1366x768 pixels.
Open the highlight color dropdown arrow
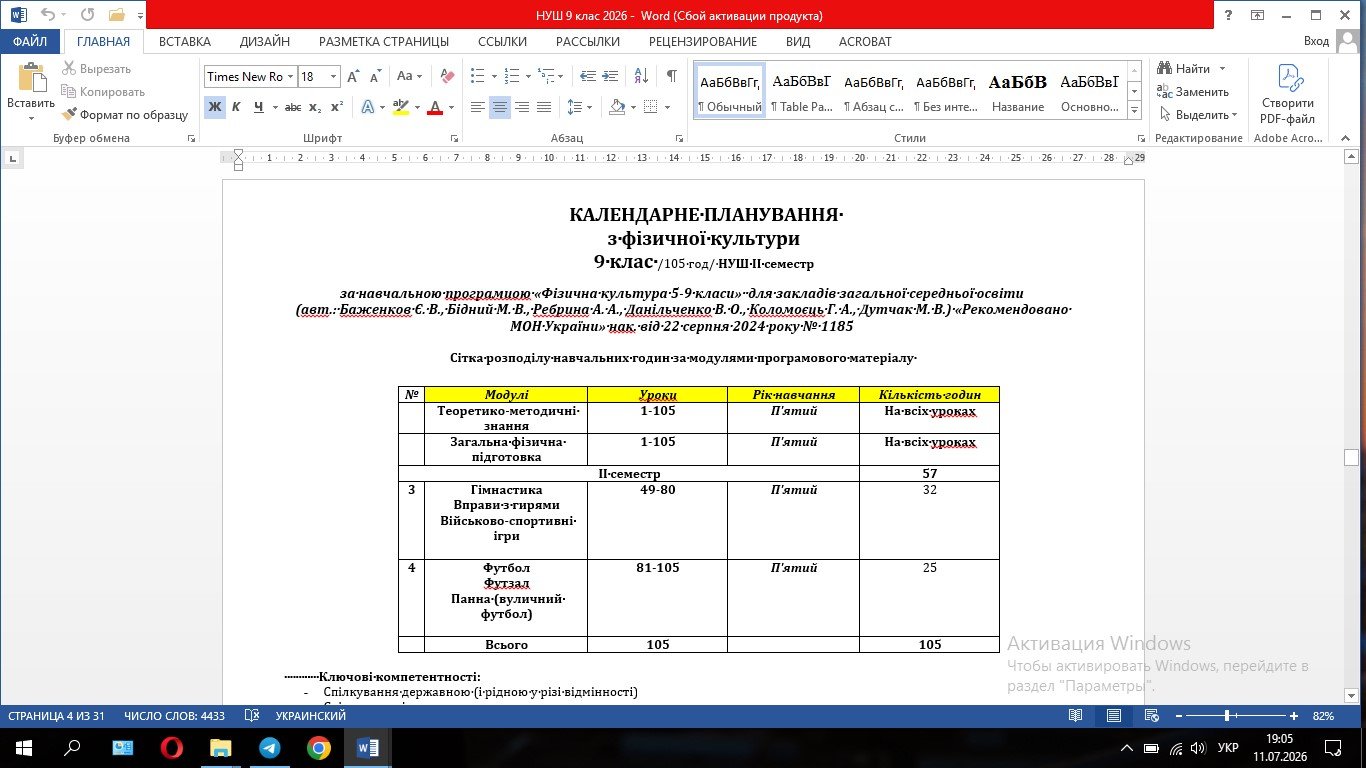click(417, 107)
